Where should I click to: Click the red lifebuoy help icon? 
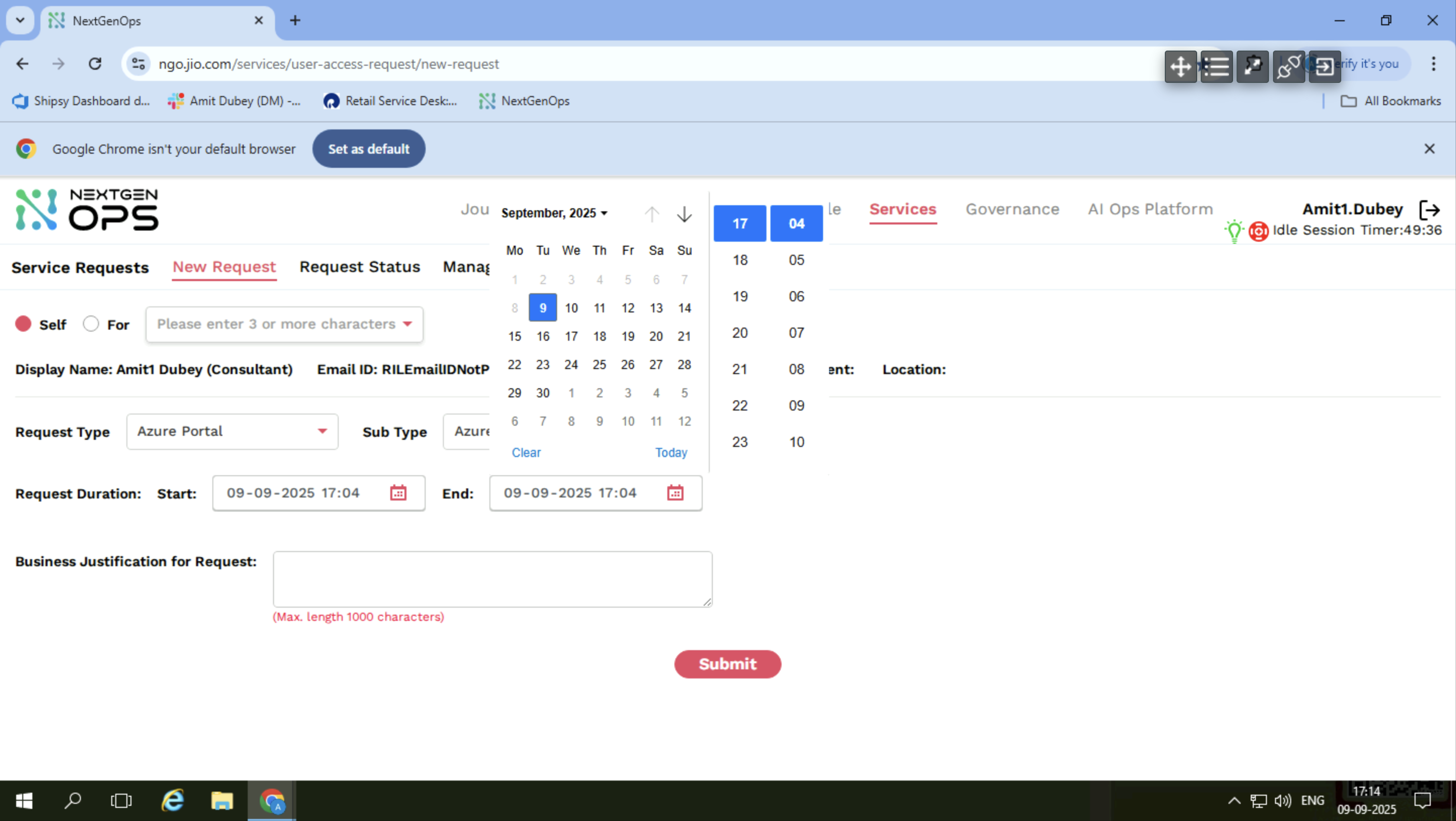click(1258, 231)
